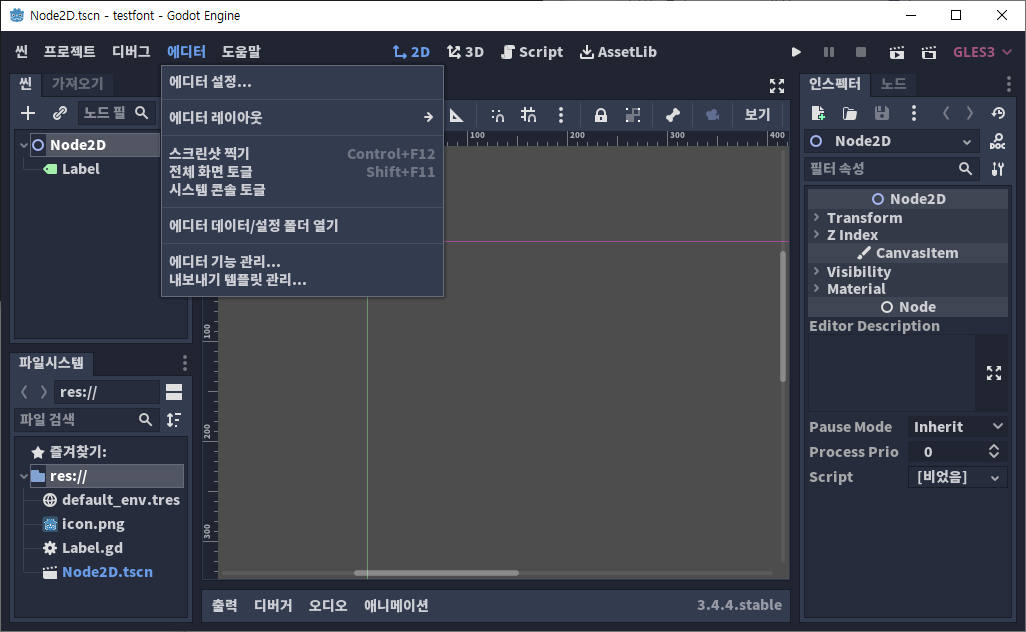This screenshot has width=1026, height=632.
Task: Lock the selected object
Action: click(601, 116)
